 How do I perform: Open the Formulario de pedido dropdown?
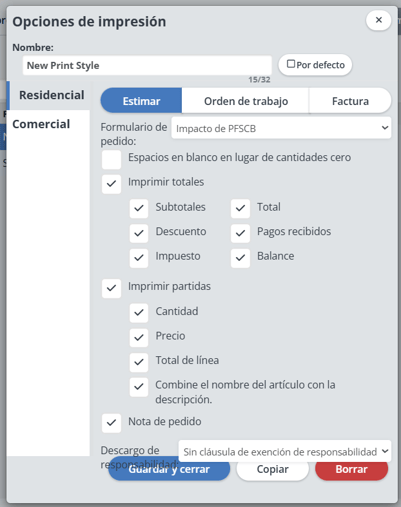(x=281, y=128)
